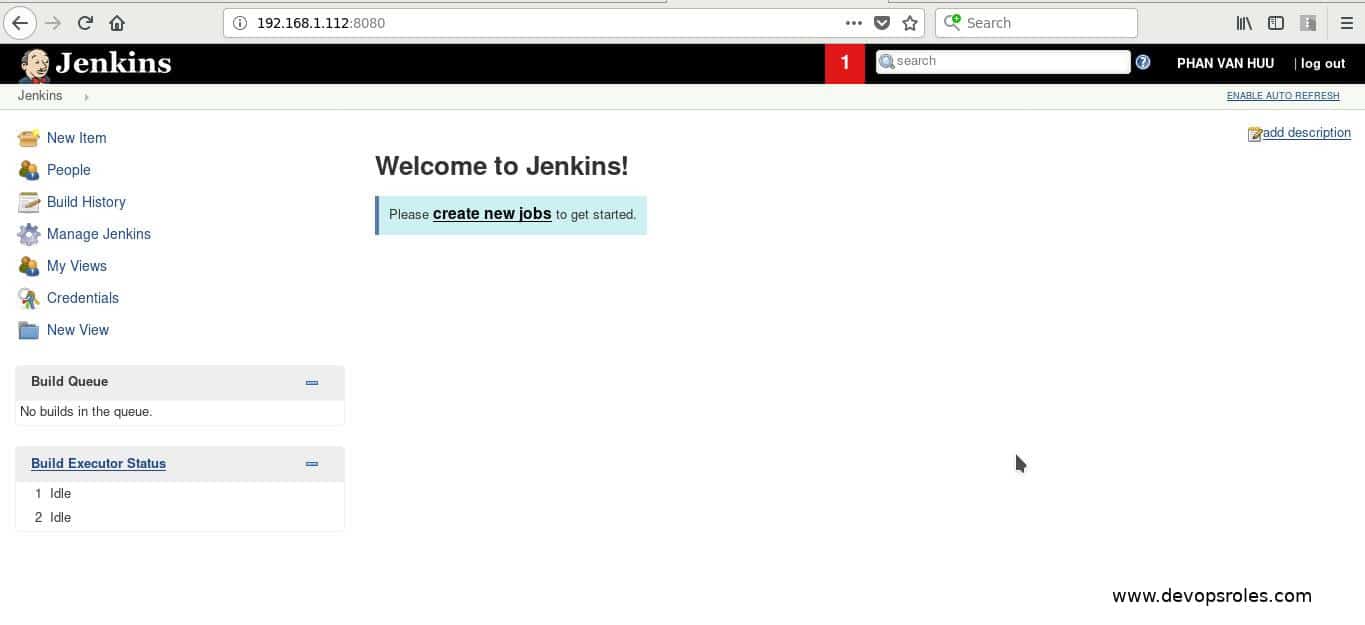Click the New View folder icon
This screenshot has width=1365, height=625.
click(x=29, y=330)
